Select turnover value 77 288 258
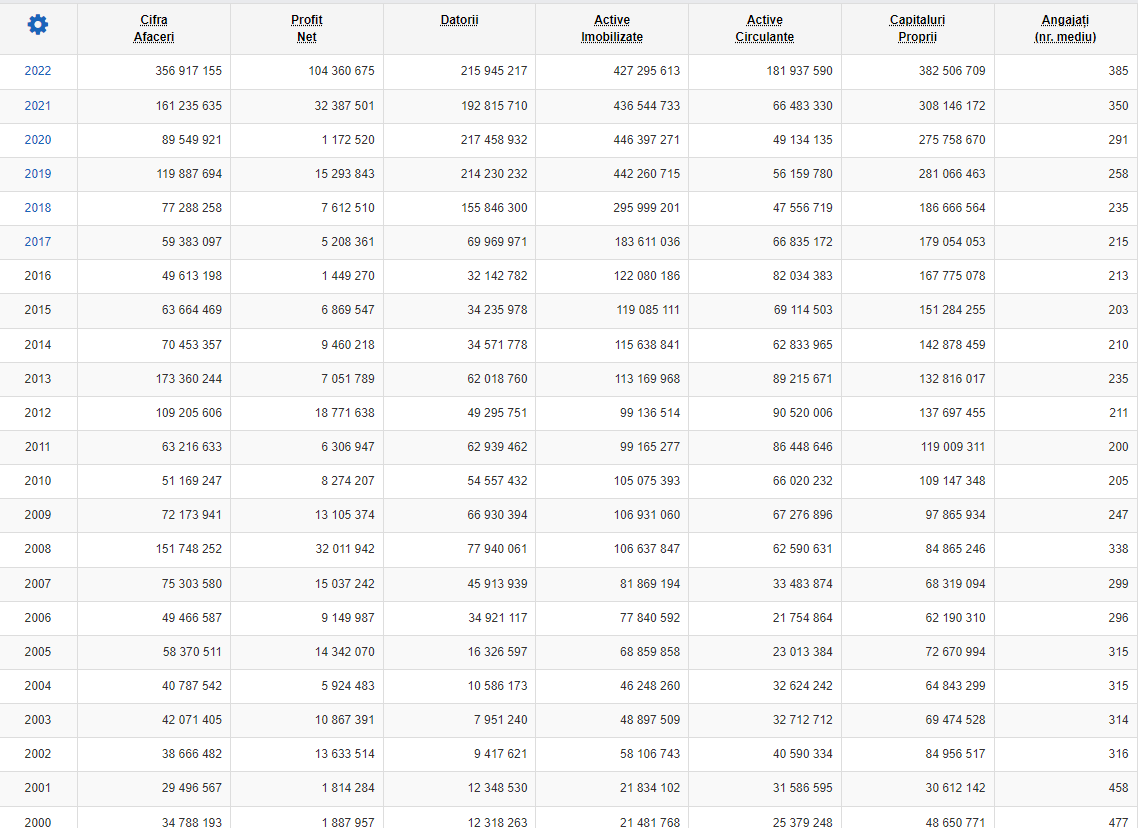This screenshot has height=828, width=1138. [x=192, y=208]
